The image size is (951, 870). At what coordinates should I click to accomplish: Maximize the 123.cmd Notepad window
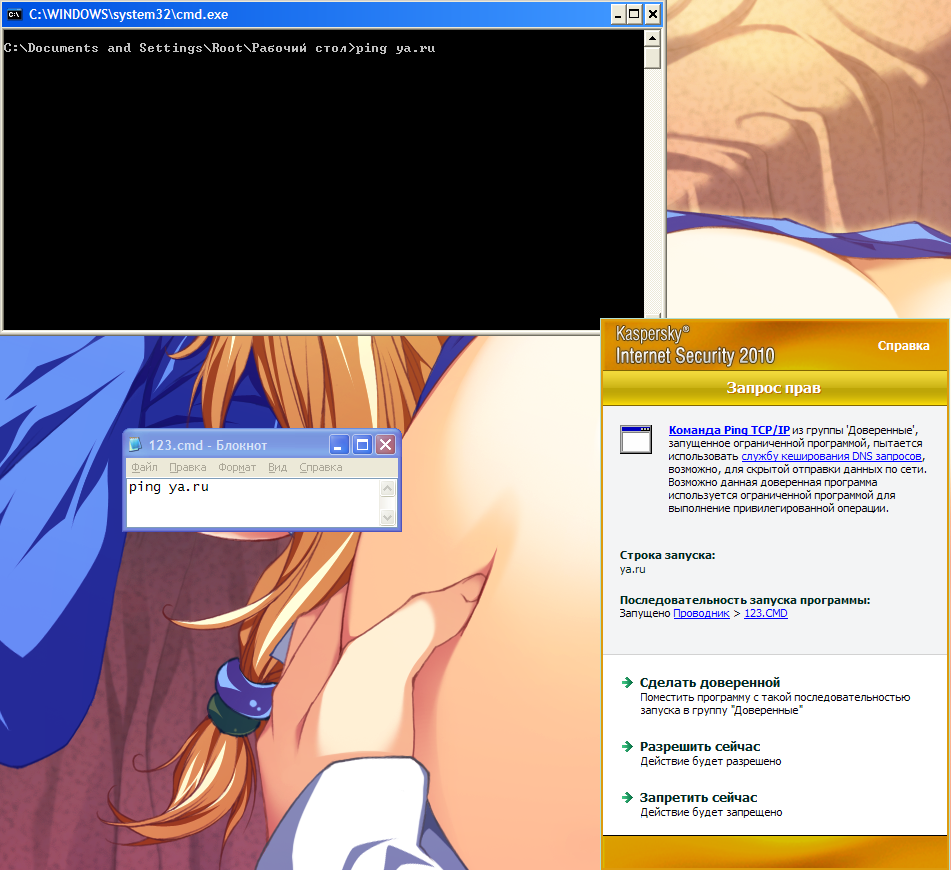coord(362,445)
